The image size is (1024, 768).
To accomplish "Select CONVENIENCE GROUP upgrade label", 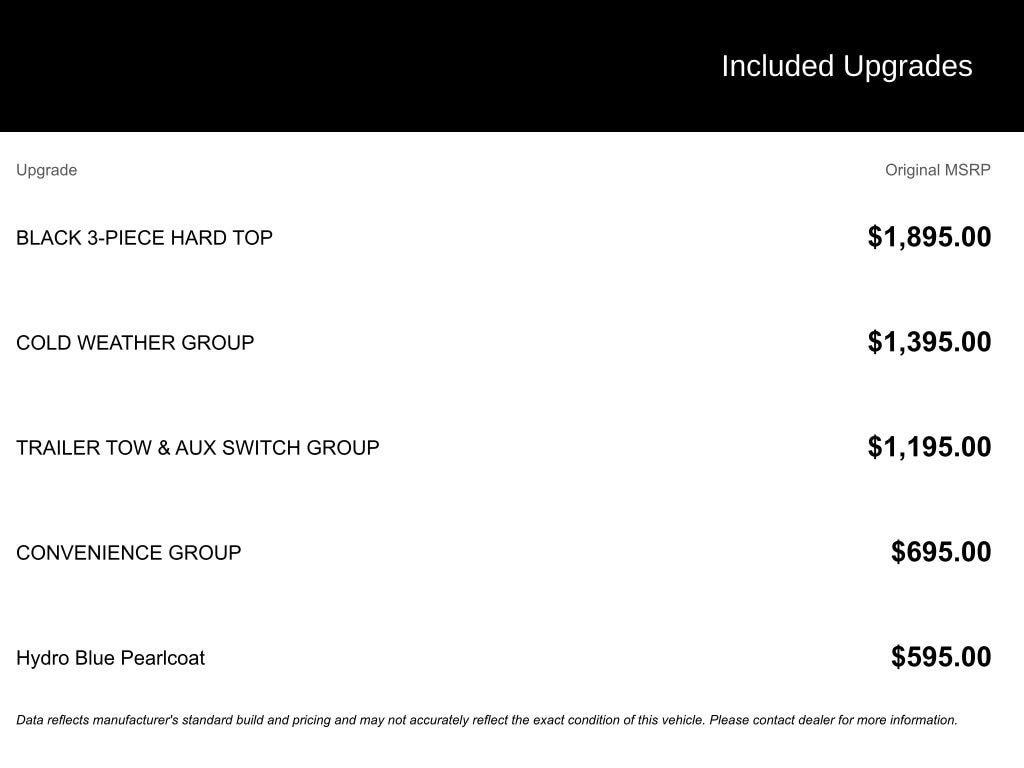I will pos(129,553).
